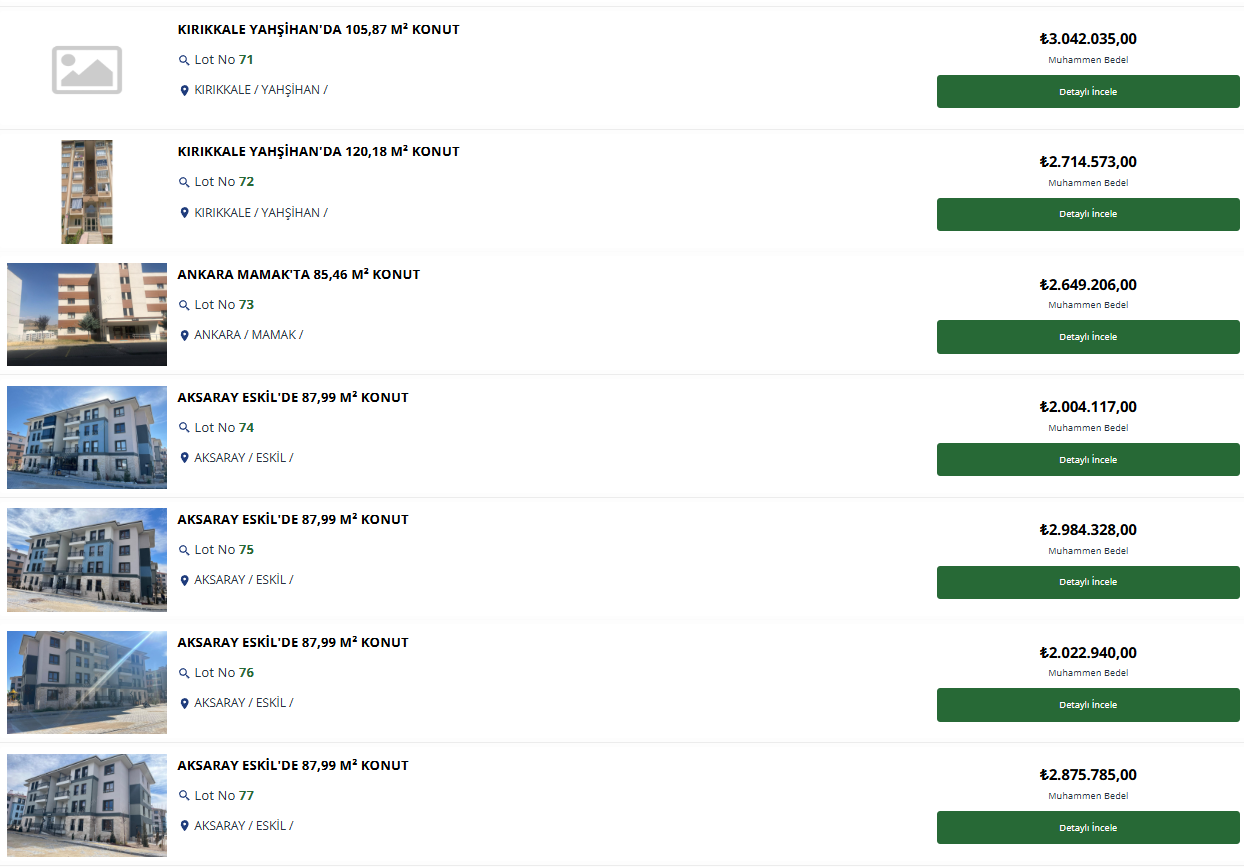Click the location pin icon for Lot 75

(184, 581)
